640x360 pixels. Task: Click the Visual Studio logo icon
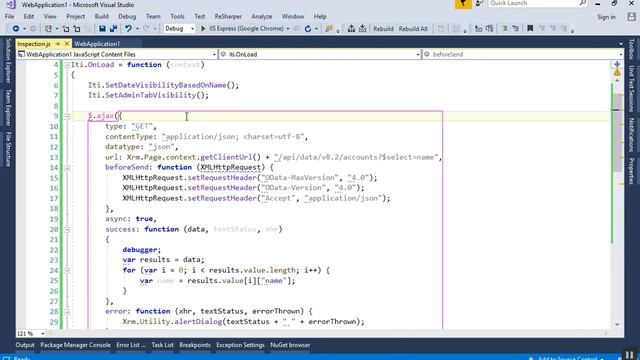pyautogui.click(x=11, y=4)
